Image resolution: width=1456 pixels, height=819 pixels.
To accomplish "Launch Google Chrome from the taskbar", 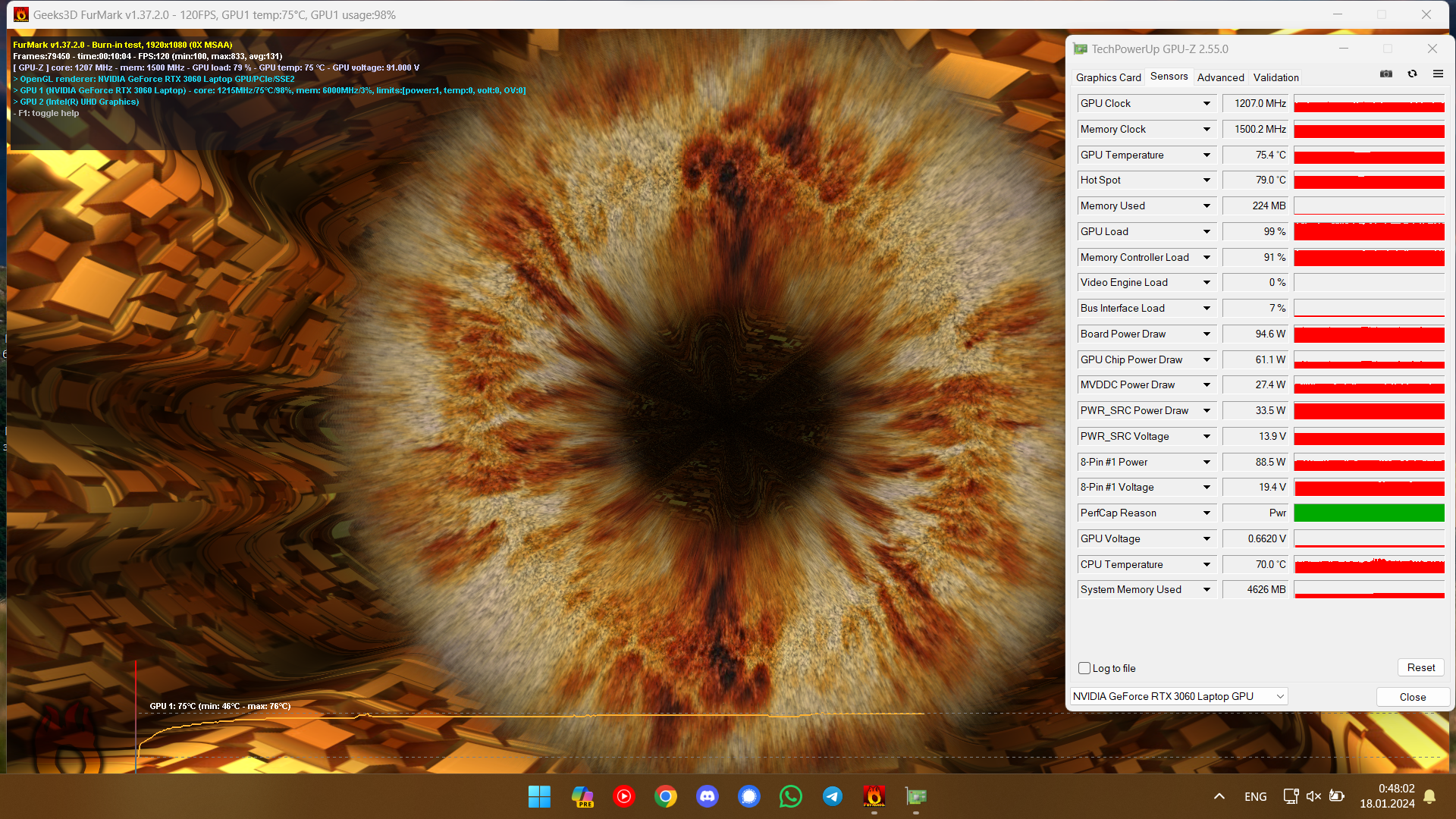I will [666, 796].
